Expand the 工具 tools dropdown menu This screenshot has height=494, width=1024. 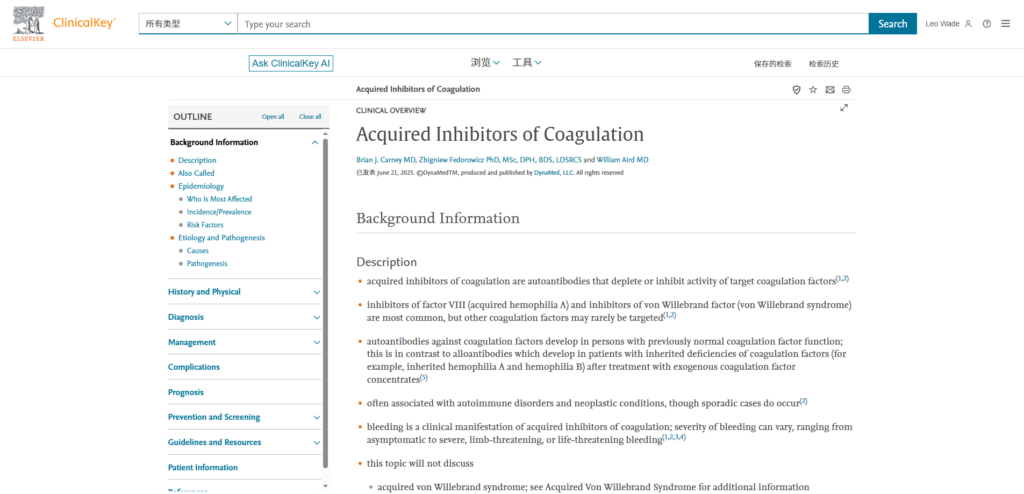point(527,63)
